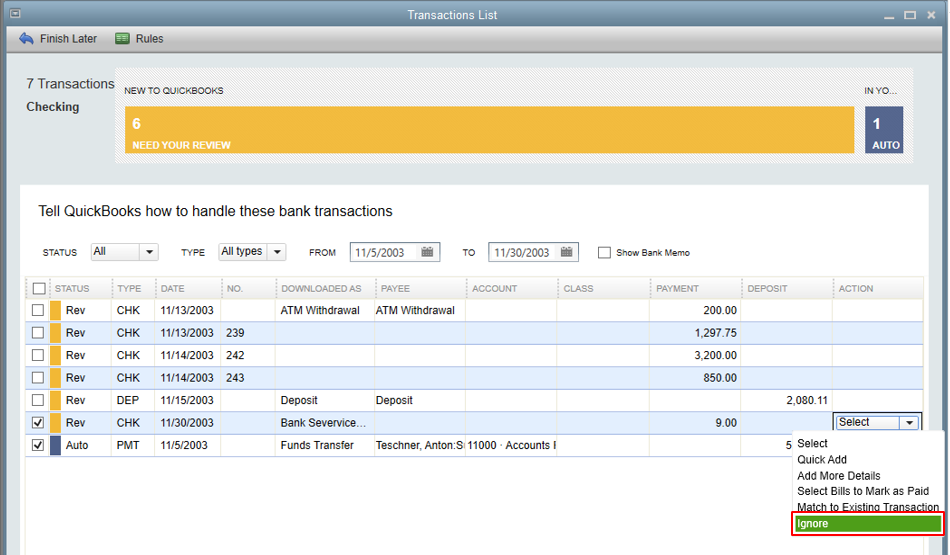Click 'Funds Transfer' downloaded-as cell

click(x=317, y=445)
